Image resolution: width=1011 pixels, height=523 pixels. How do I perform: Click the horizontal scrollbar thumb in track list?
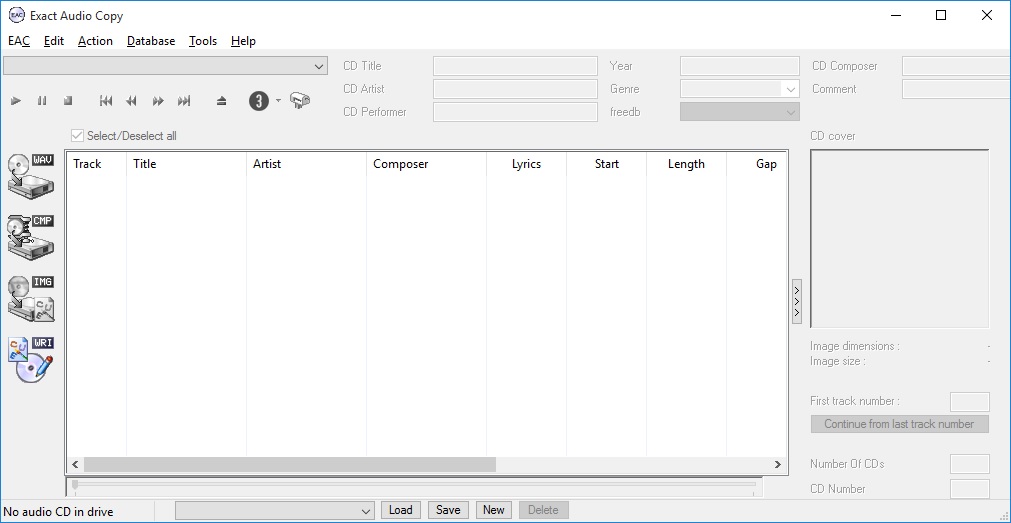[290, 464]
